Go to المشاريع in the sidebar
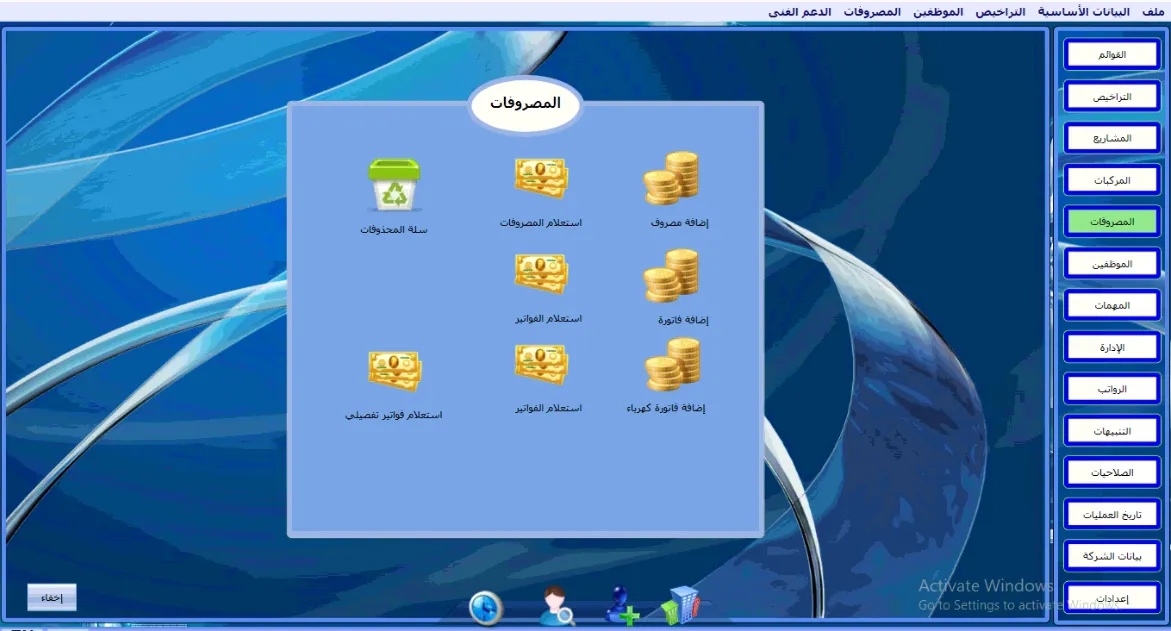This screenshot has height=631, width=1171. (1112, 138)
